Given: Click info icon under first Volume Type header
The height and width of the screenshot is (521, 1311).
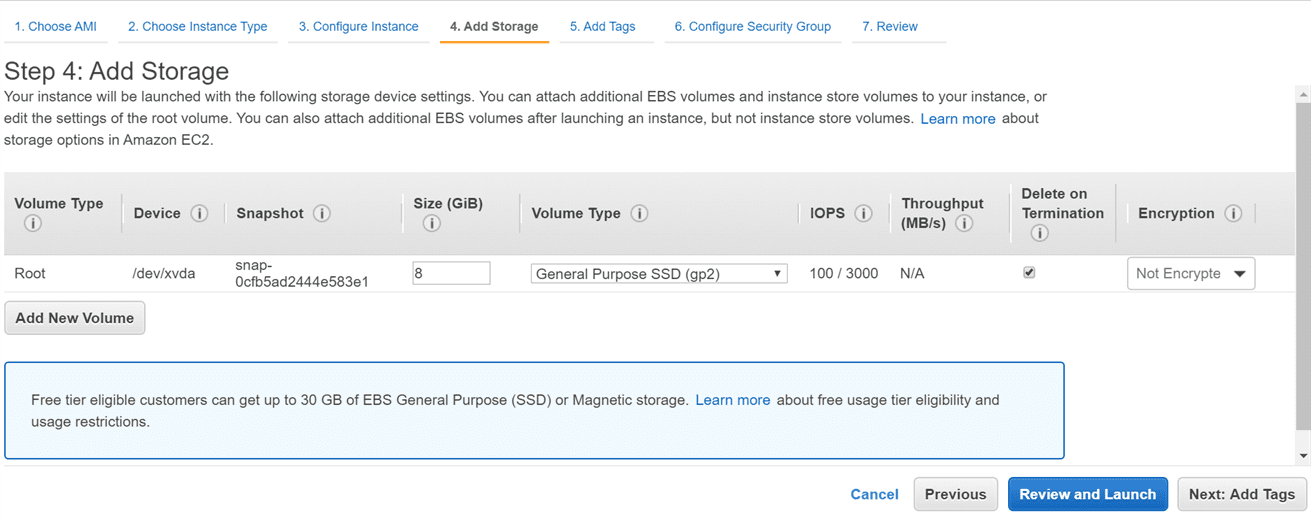Looking at the screenshot, I should 32,224.
